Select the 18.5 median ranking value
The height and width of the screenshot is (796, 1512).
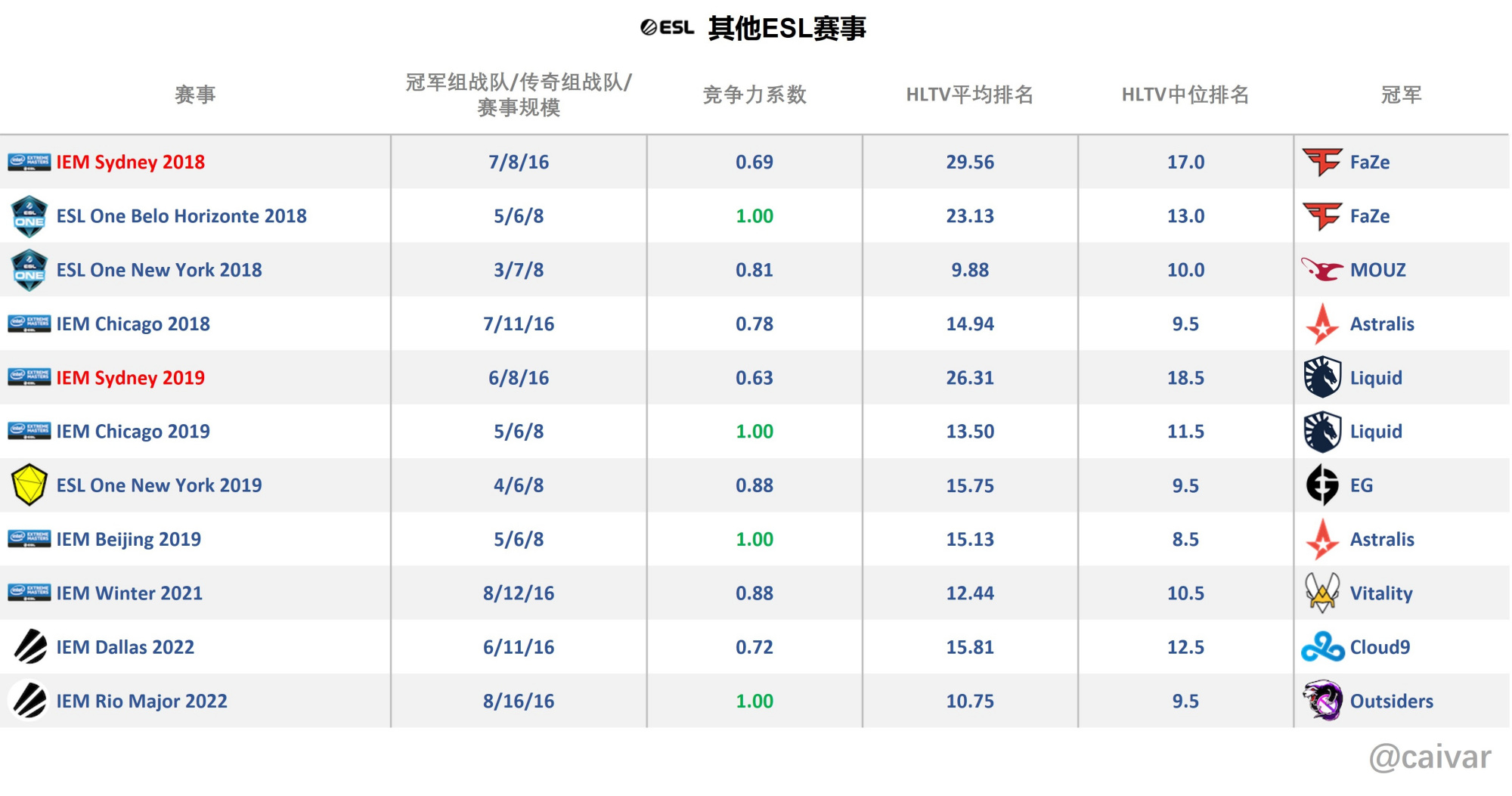click(x=1185, y=377)
